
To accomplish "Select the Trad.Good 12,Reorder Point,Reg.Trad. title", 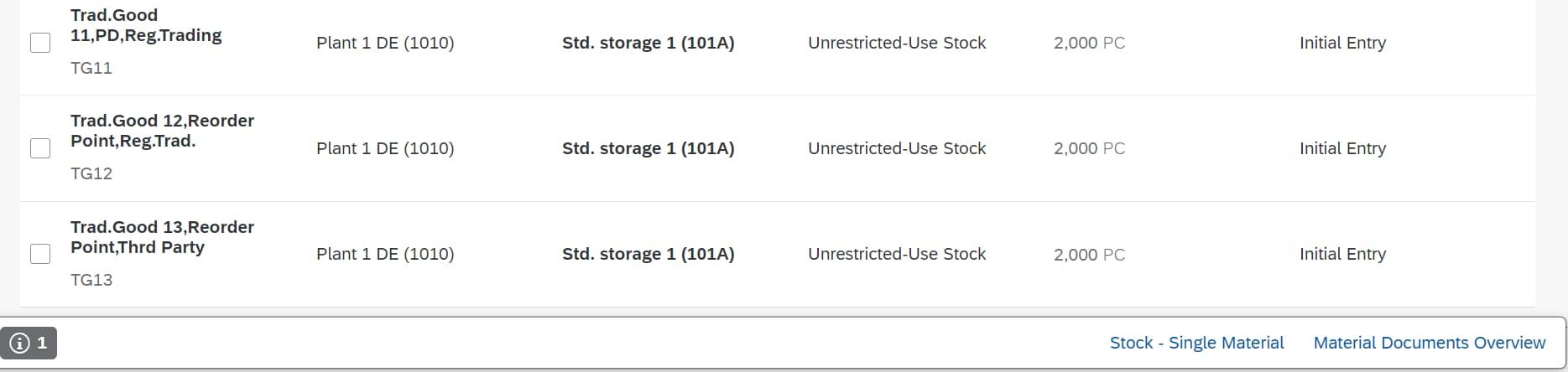I will tap(162, 131).
